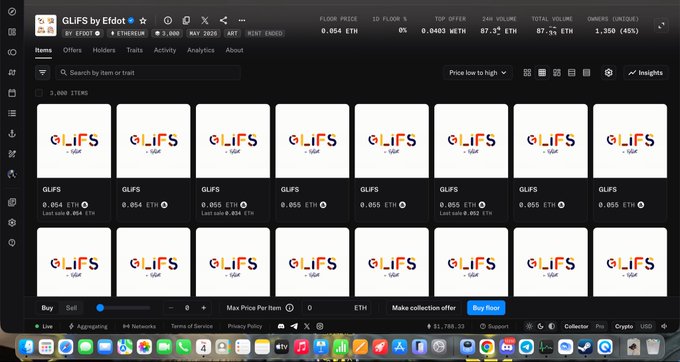This screenshot has width=680, height=362.
Task: Show prices in USD
Action: point(646,326)
